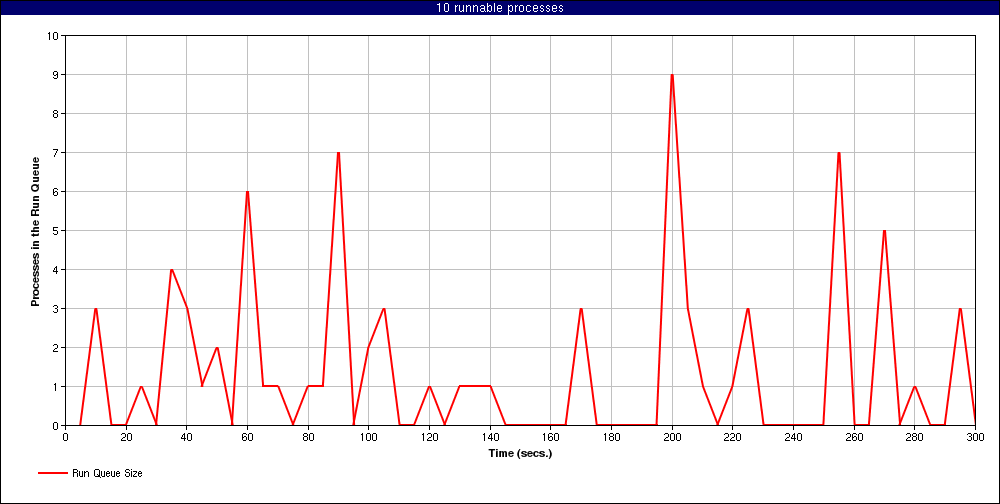Screen dimensions: 1000x504
Task: Click the value-3 peak at 105 seconds
Action: [384, 308]
